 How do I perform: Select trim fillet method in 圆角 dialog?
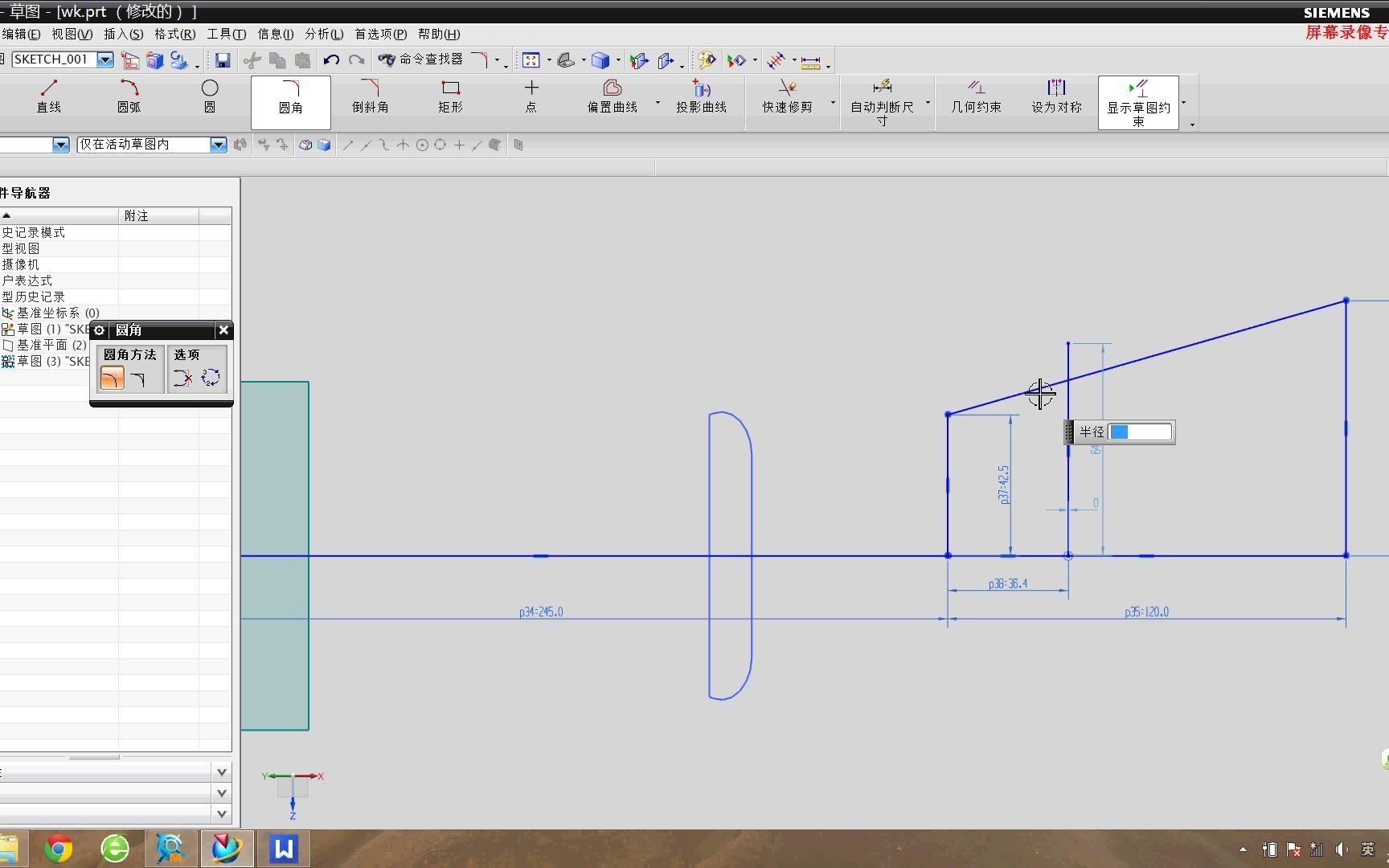(x=113, y=378)
